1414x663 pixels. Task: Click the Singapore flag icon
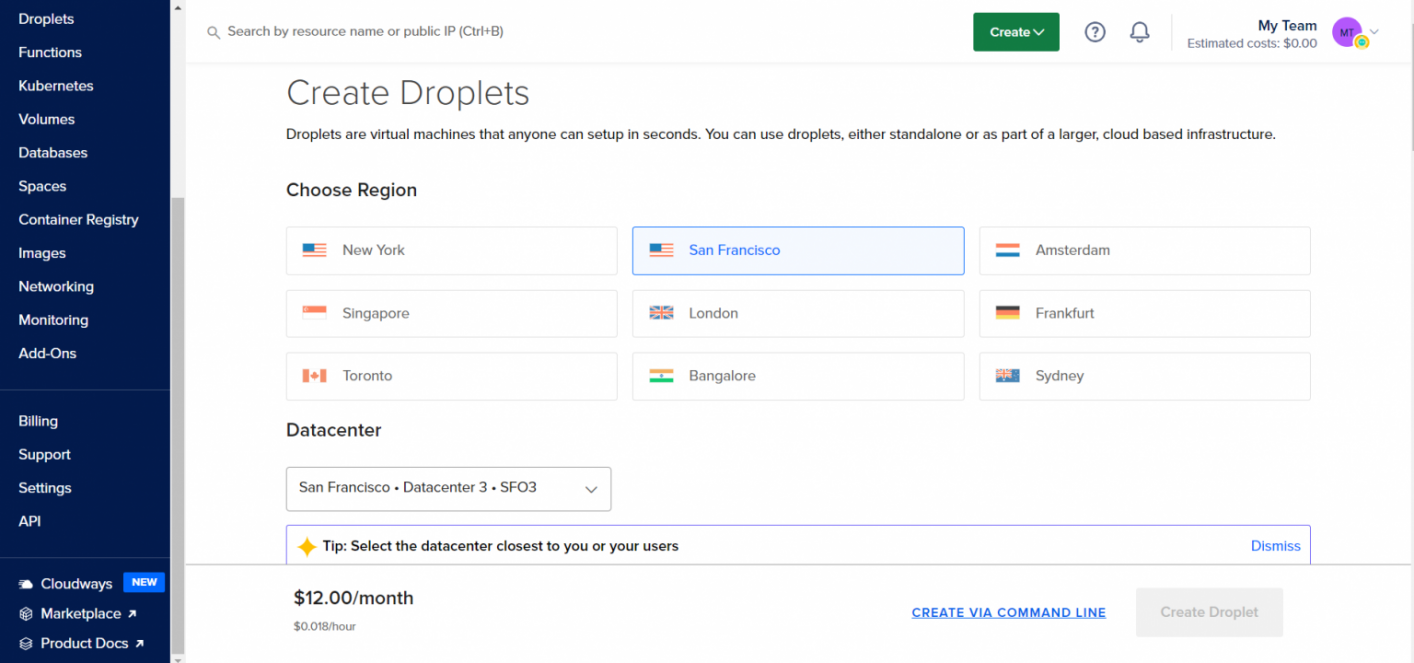click(315, 313)
